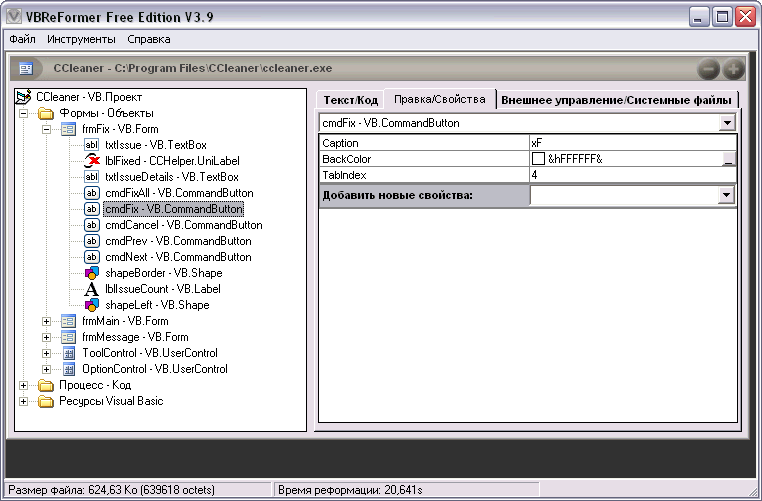This screenshot has width=762, height=501.
Task: Click the lblIssueCount label letter A icon
Action: 92,289
